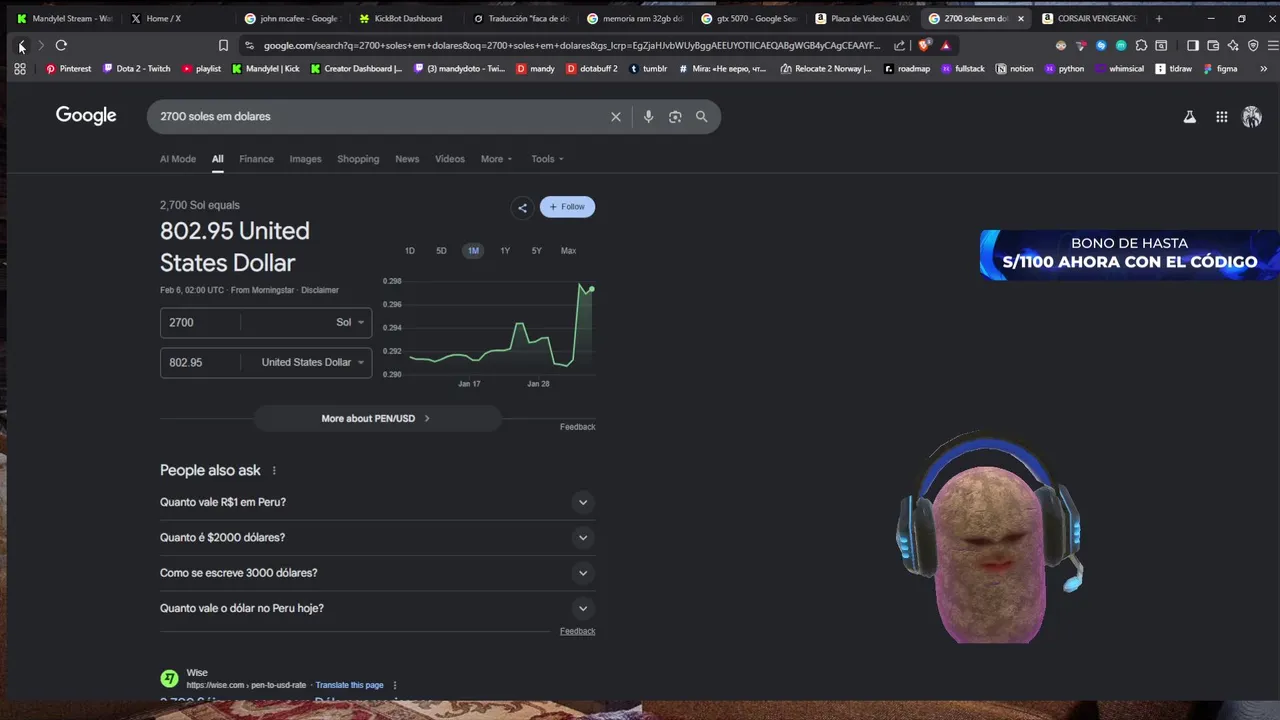
Task: Select the Max chart range
Action: pos(568,251)
